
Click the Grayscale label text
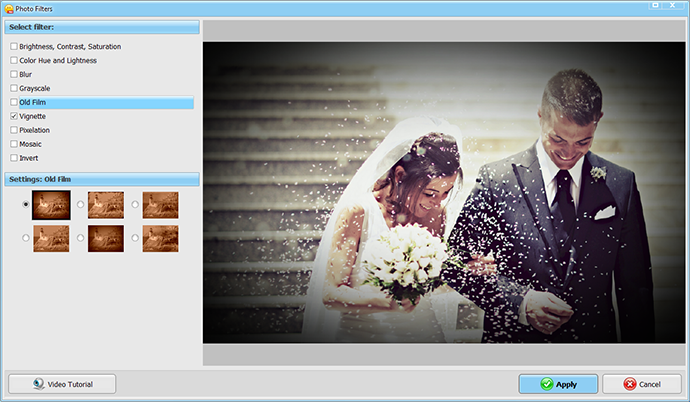35,88
